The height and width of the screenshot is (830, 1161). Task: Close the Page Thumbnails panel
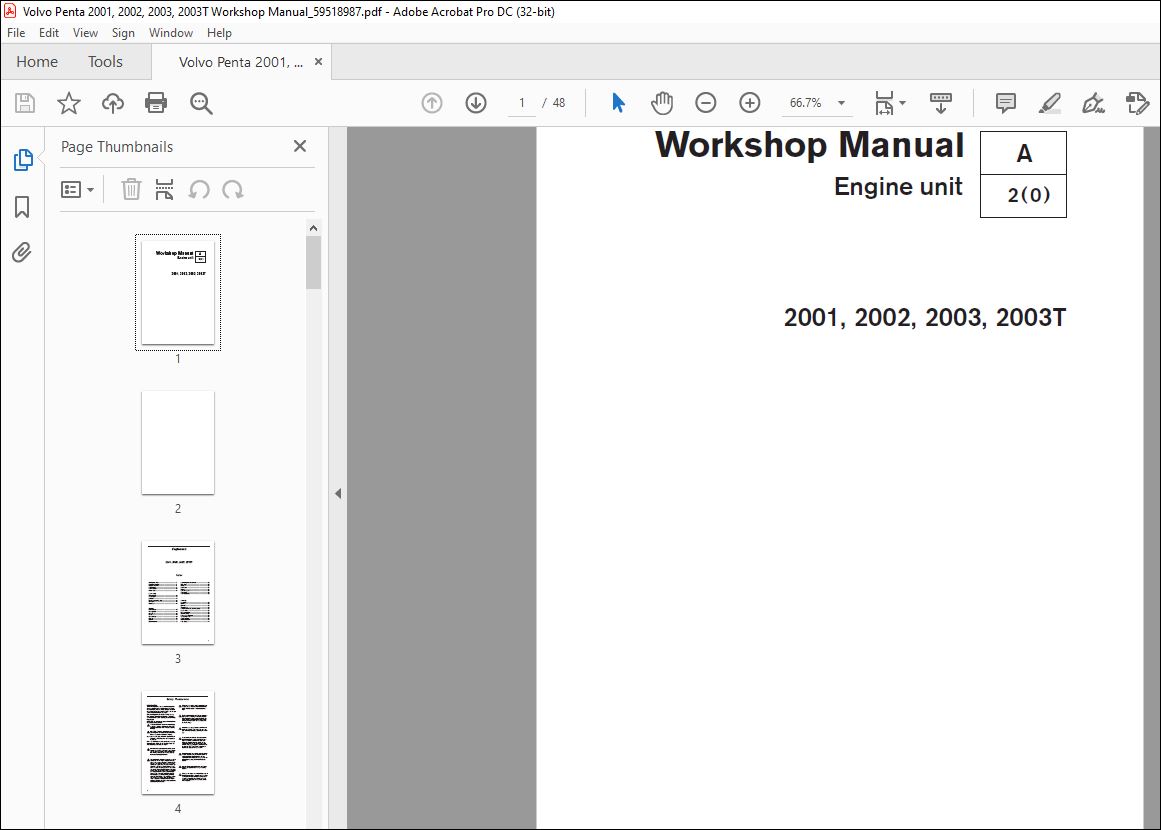300,146
